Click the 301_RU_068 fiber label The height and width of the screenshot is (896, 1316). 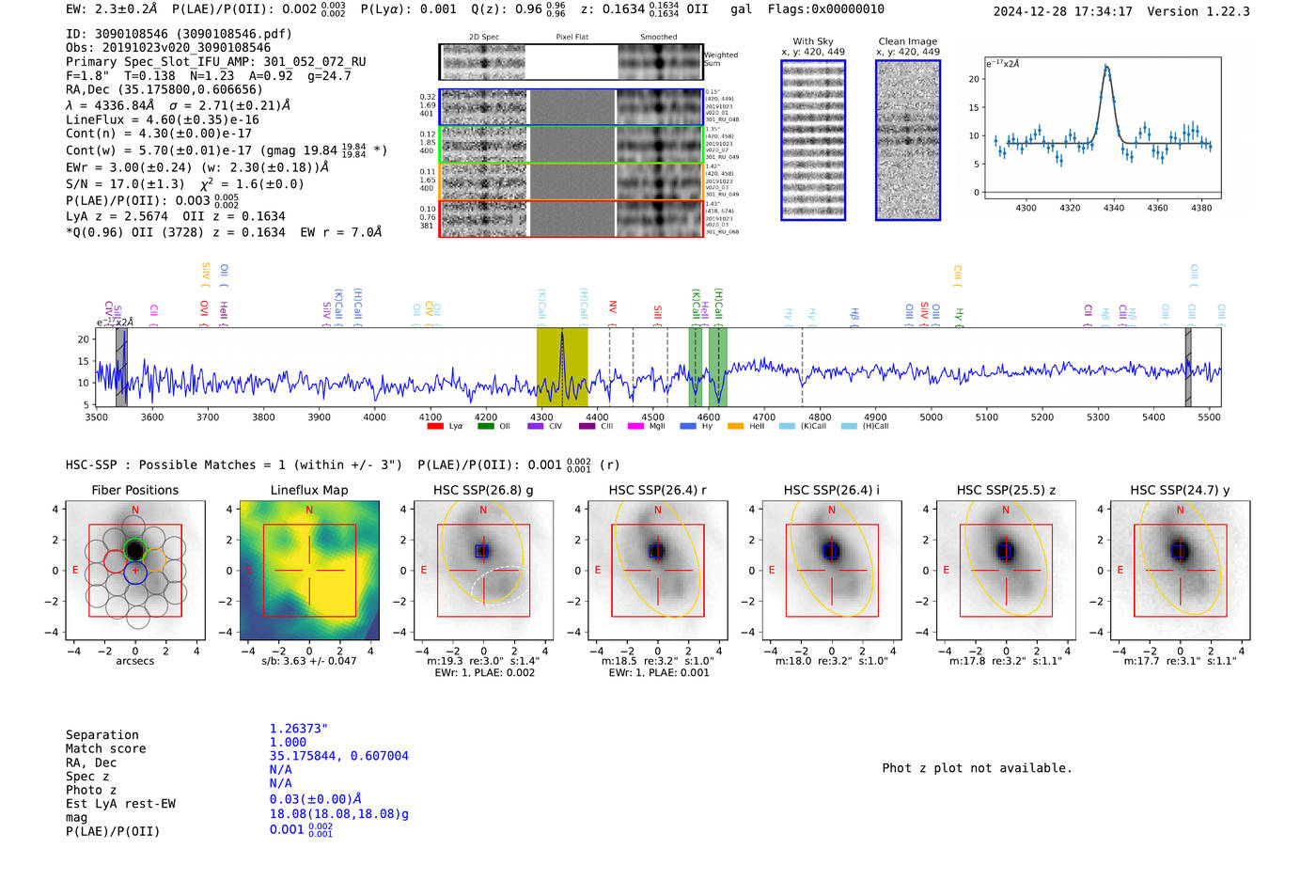[723, 232]
